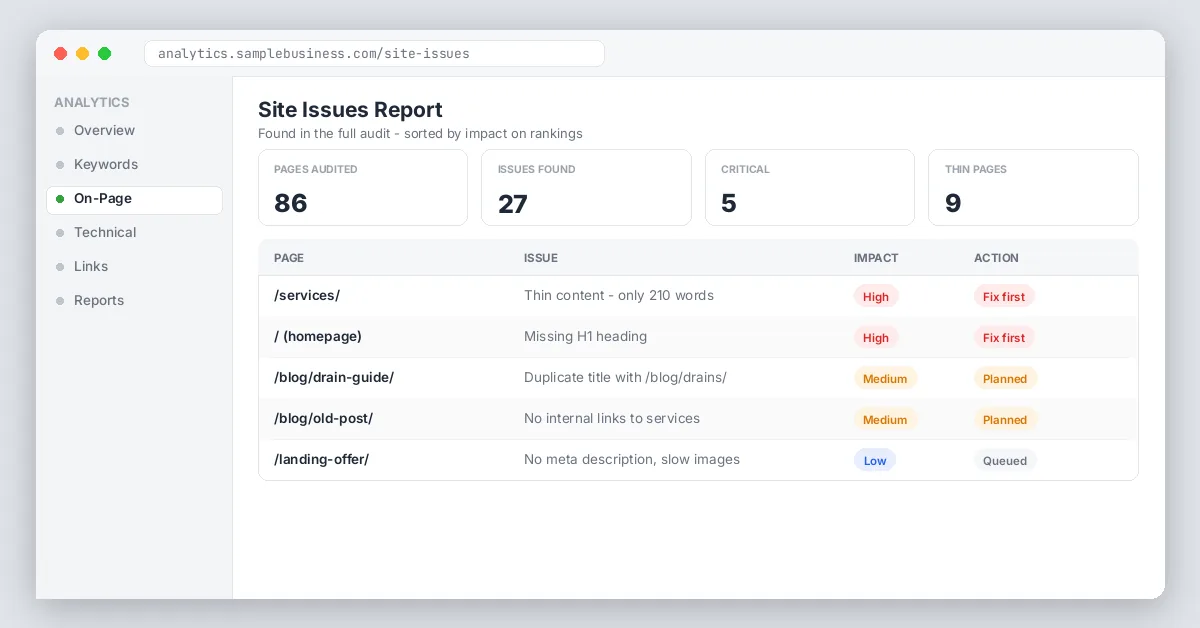Click the yellow minimize window button
Image resolution: width=1200 pixels, height=628 pixels.
[x=82, y=53]
